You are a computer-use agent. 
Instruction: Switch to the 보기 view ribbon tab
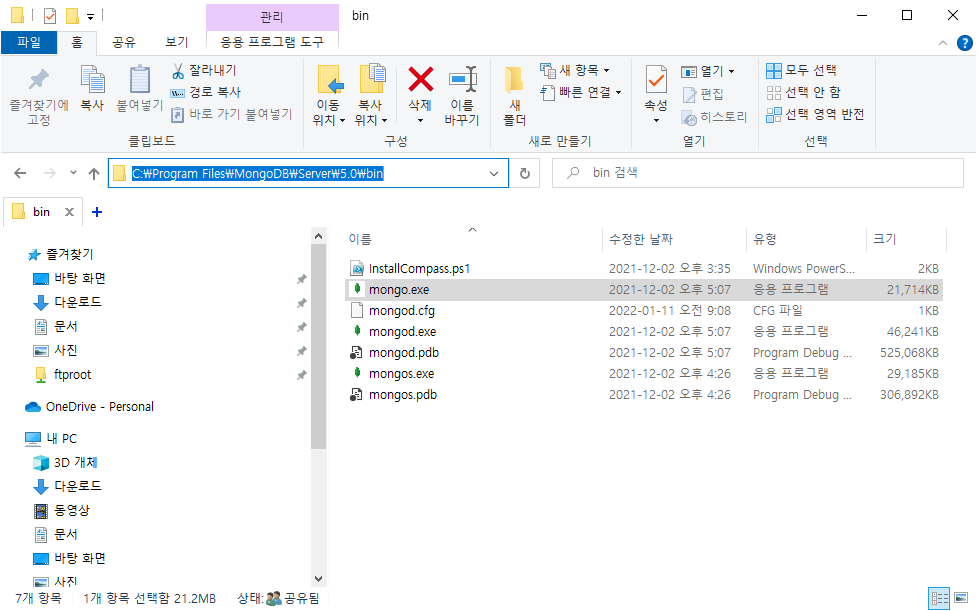click(176, 42)
